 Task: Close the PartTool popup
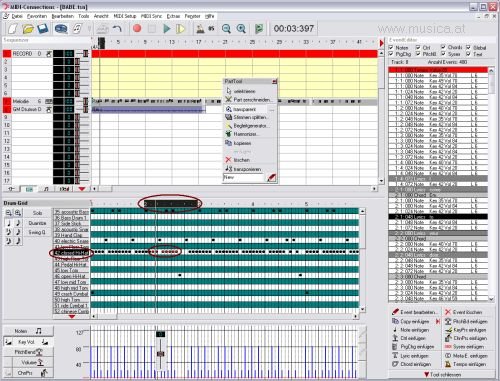274,81
